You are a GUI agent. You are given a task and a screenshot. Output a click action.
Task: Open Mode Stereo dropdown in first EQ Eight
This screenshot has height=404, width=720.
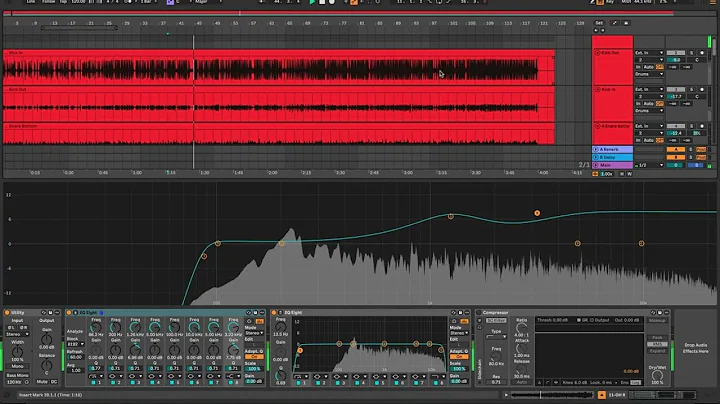click(254, 333)
